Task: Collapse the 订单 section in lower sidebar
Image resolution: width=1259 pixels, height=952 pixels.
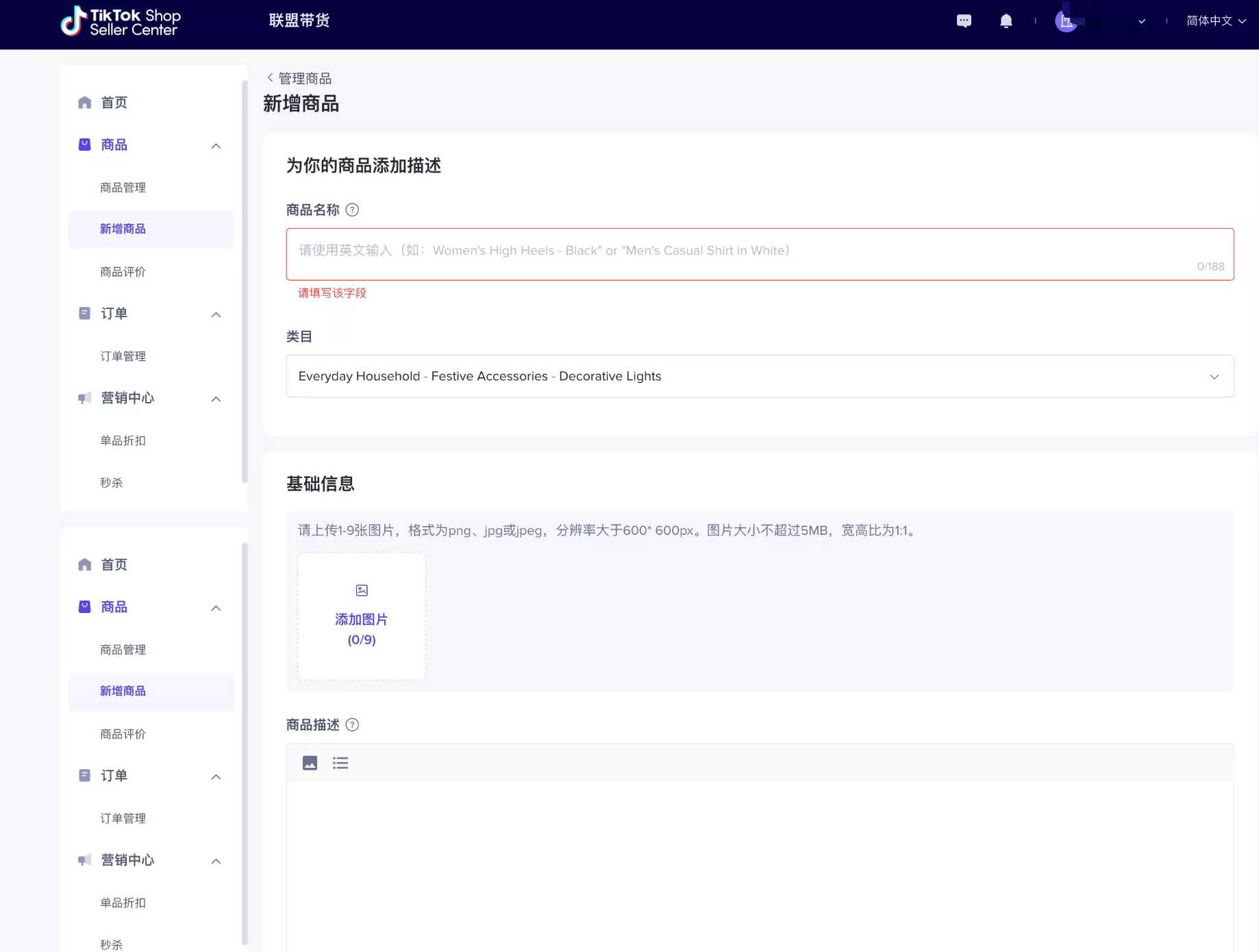Action: 216,777
